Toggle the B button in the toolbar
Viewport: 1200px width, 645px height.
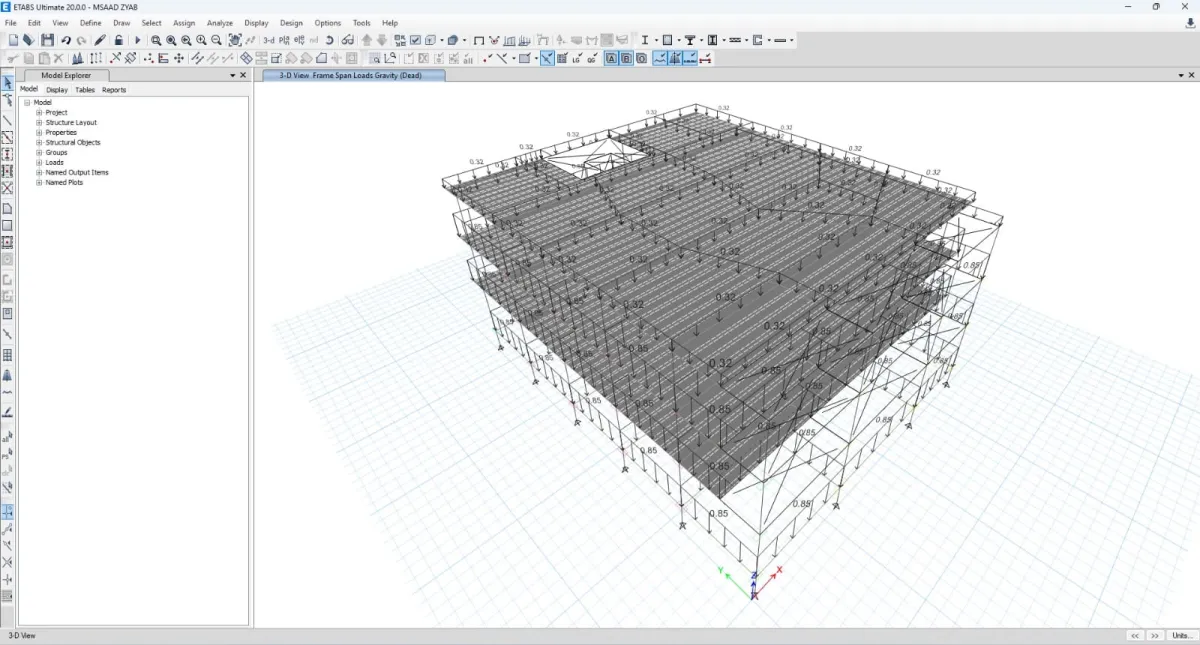pos(626,58)
